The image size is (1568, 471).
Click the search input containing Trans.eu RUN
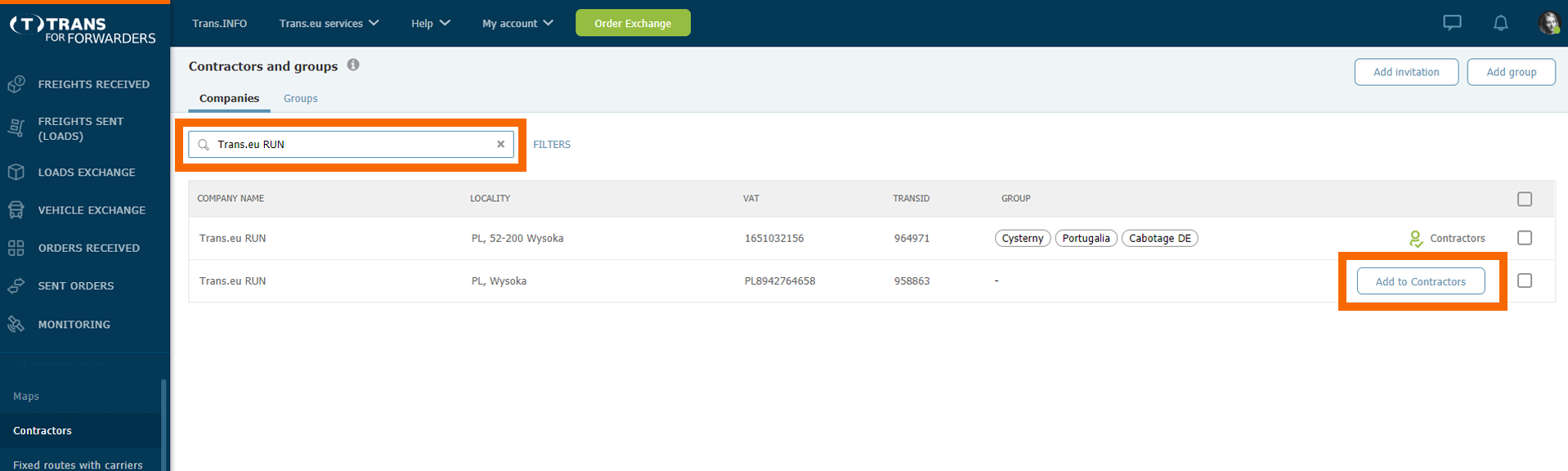[351, 144]
